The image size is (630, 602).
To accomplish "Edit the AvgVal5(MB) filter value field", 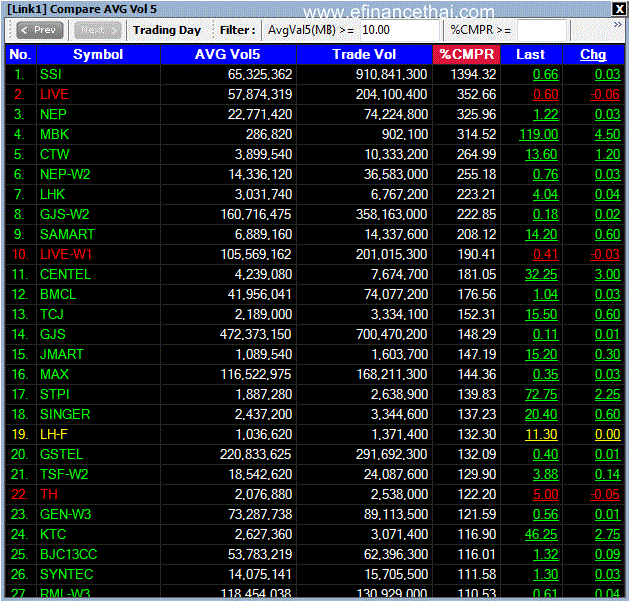I will [399, 30].
